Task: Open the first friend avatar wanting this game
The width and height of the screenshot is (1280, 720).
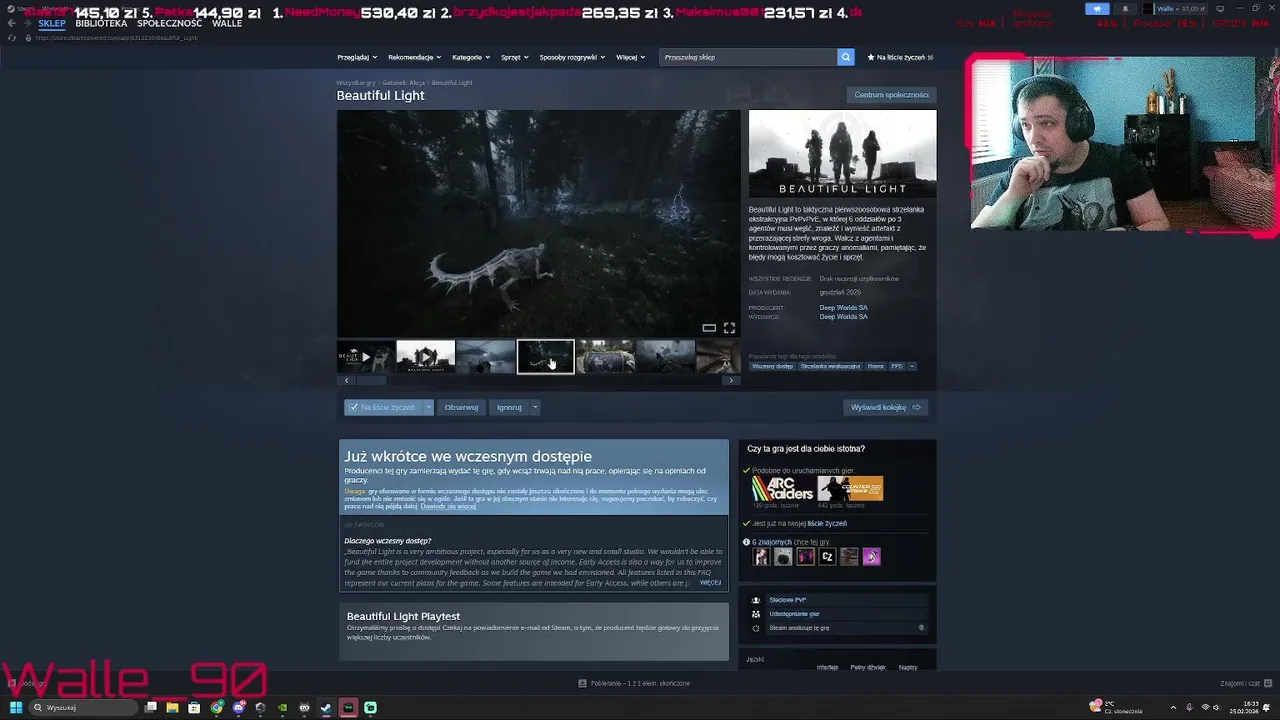Action: coord(761,557)
